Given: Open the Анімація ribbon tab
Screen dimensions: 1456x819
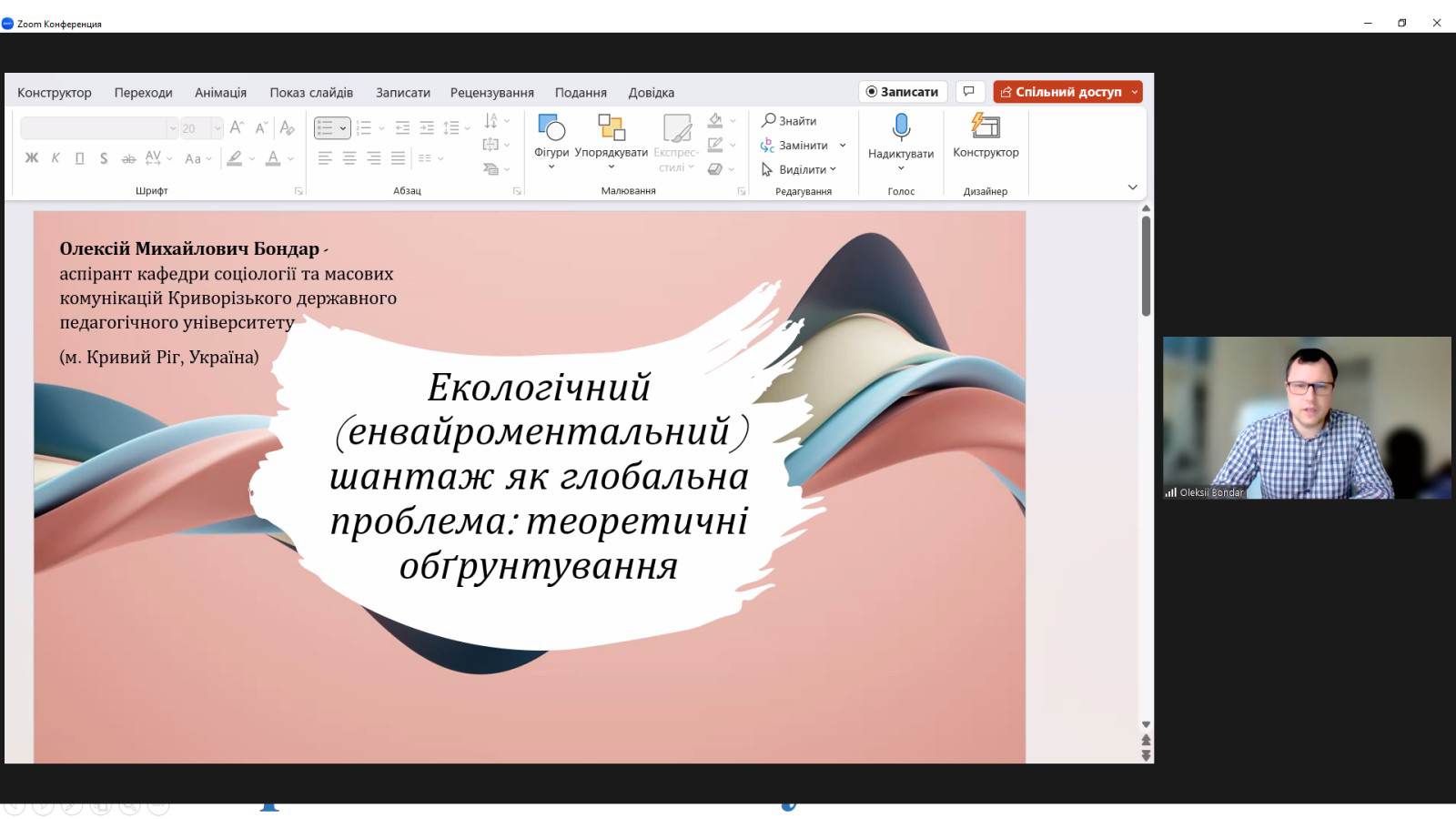Looking at the screenshot, I should 220,93.
